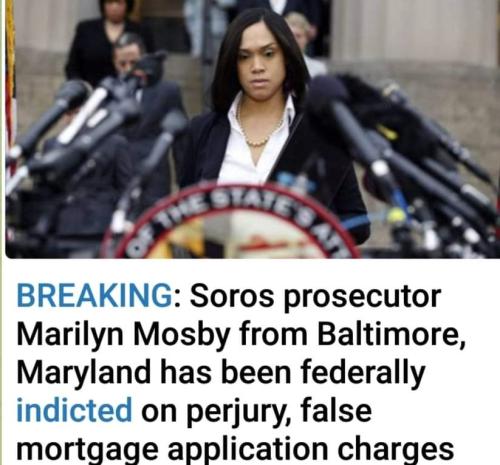Click the 'mortgage application' text
Screen dimensions: 500x465
point(172,450)
